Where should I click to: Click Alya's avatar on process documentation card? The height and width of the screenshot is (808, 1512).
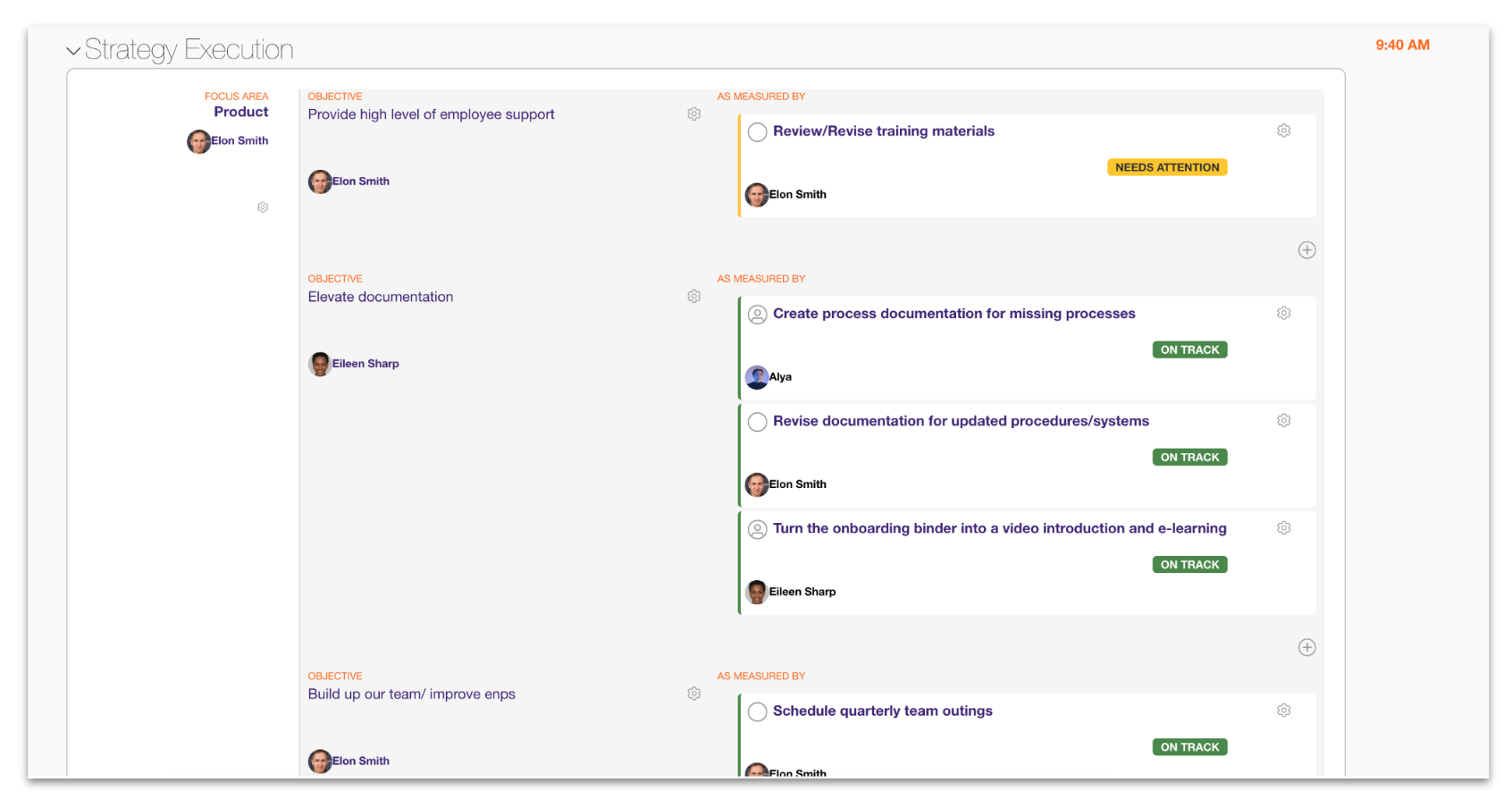[x=757, y=377]
